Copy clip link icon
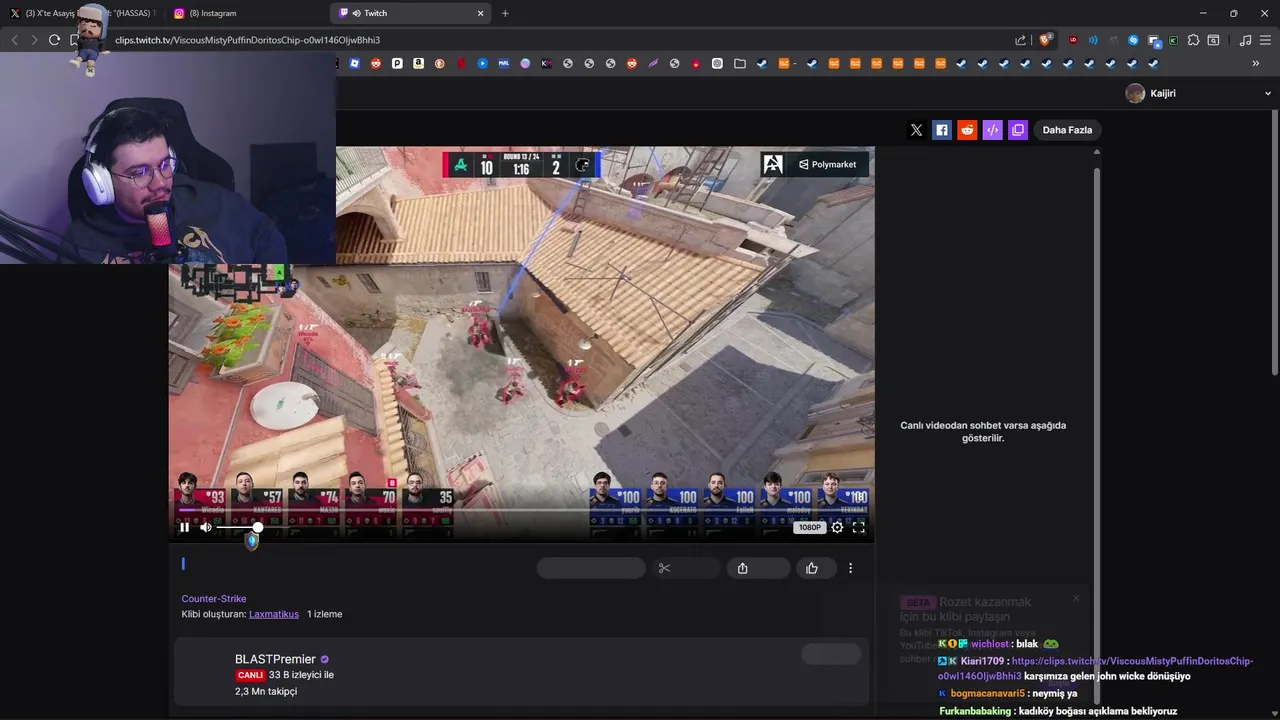This screenshot has height=720, width=1280. (1018, 130)
